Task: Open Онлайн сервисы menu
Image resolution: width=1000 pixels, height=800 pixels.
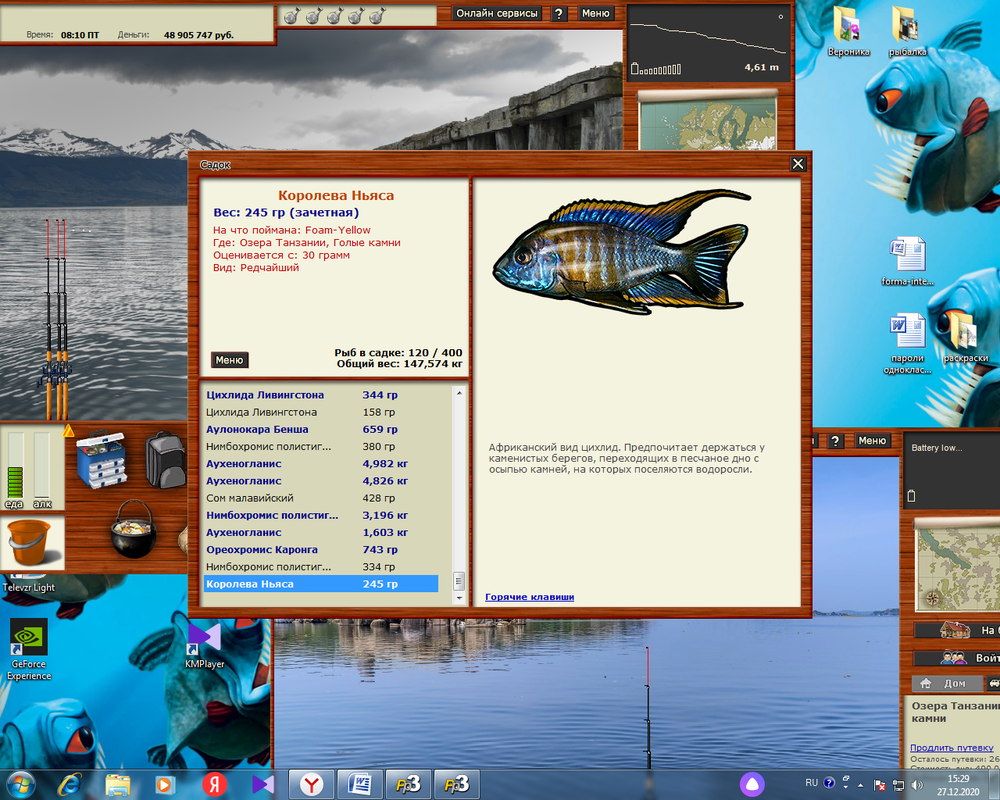Action: pyautogui.click(x=497, y=14)
